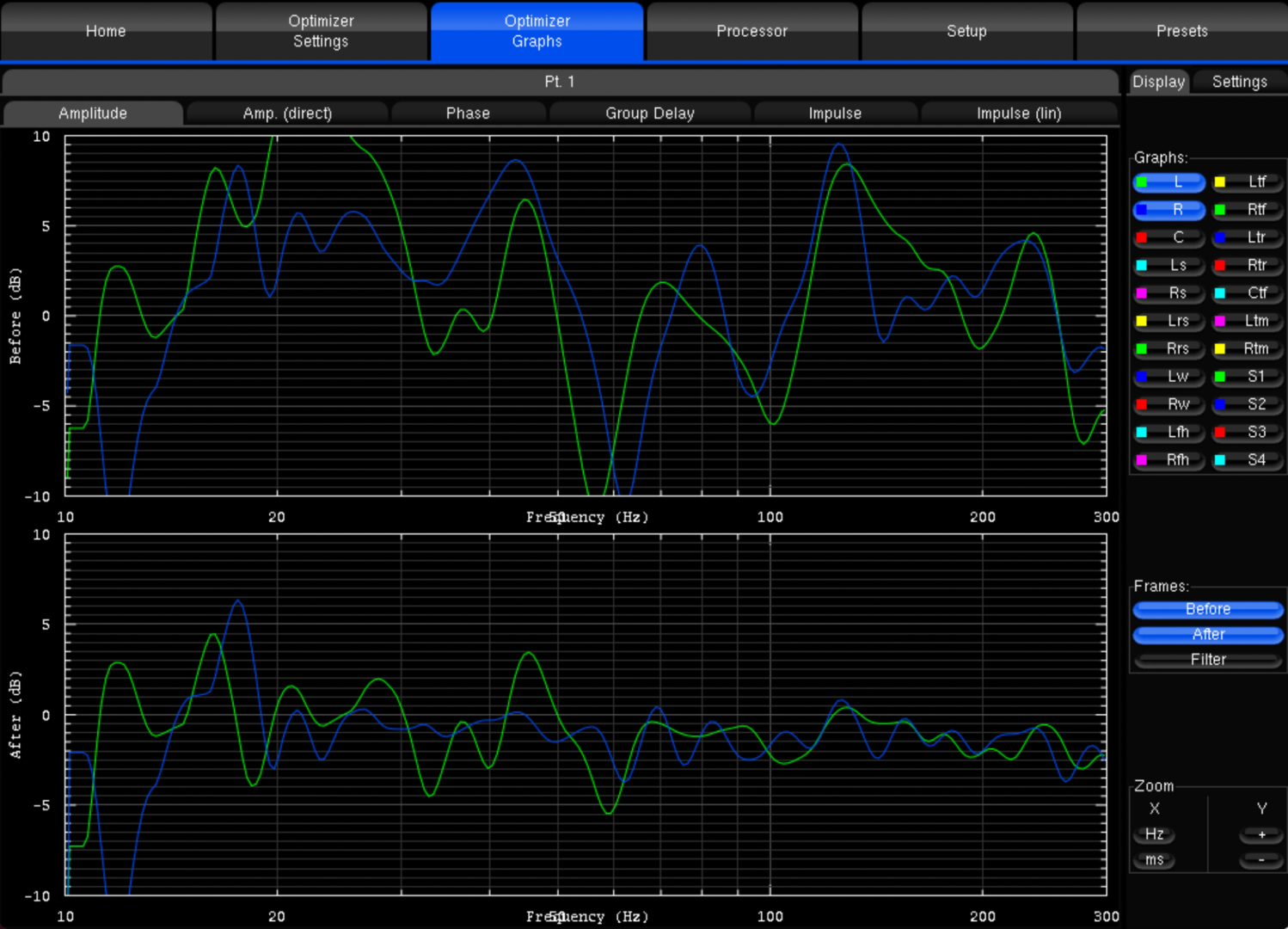Select the Display side tab

(1158, 82)
